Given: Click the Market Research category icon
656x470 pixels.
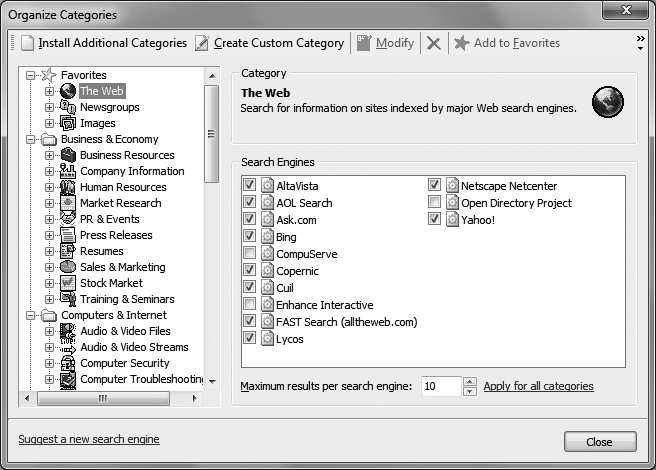Looking at the screenshot, I should [x=68, y=203].
